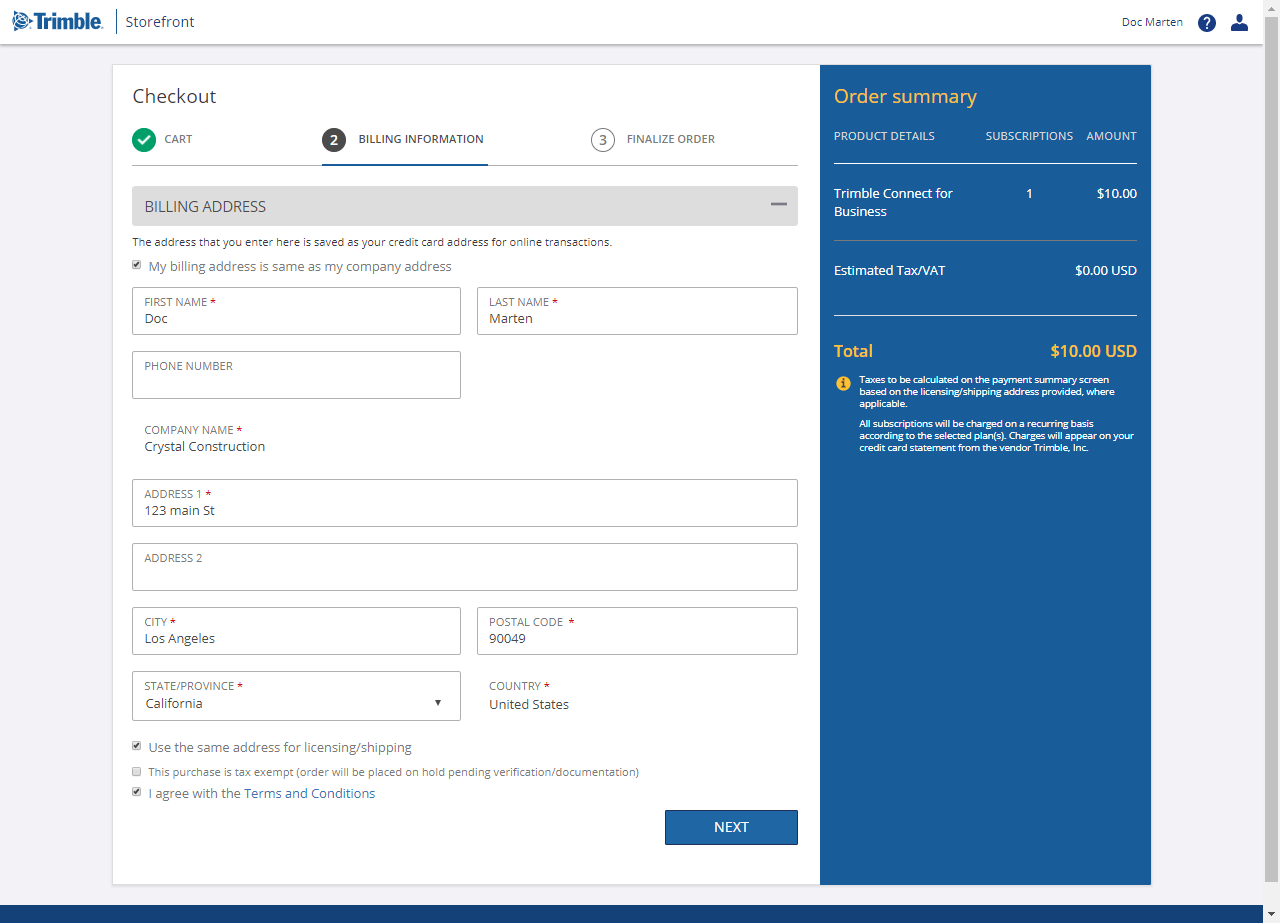Viewport: 1280px width, 923px height.
Task: Toggle the agree with Terms checkbox
Action: point(137,792)
